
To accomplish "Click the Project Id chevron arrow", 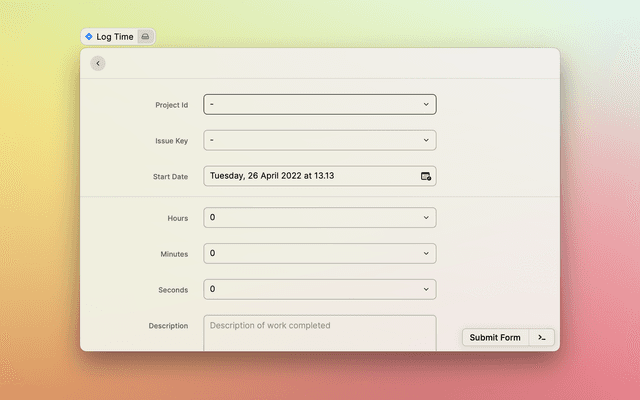I will (x=426, y=104).
